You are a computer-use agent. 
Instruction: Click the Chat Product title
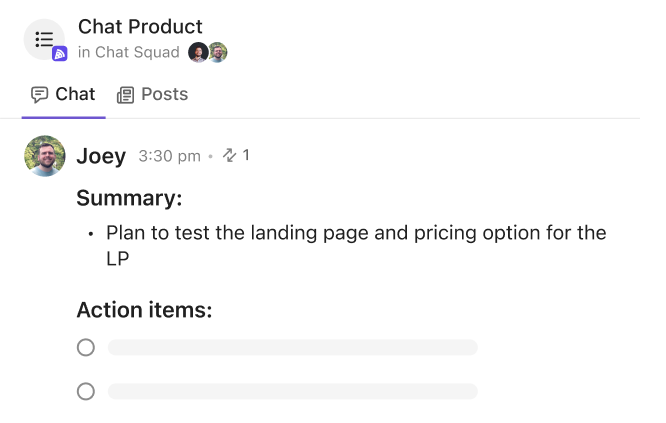(x=140, y=27)
